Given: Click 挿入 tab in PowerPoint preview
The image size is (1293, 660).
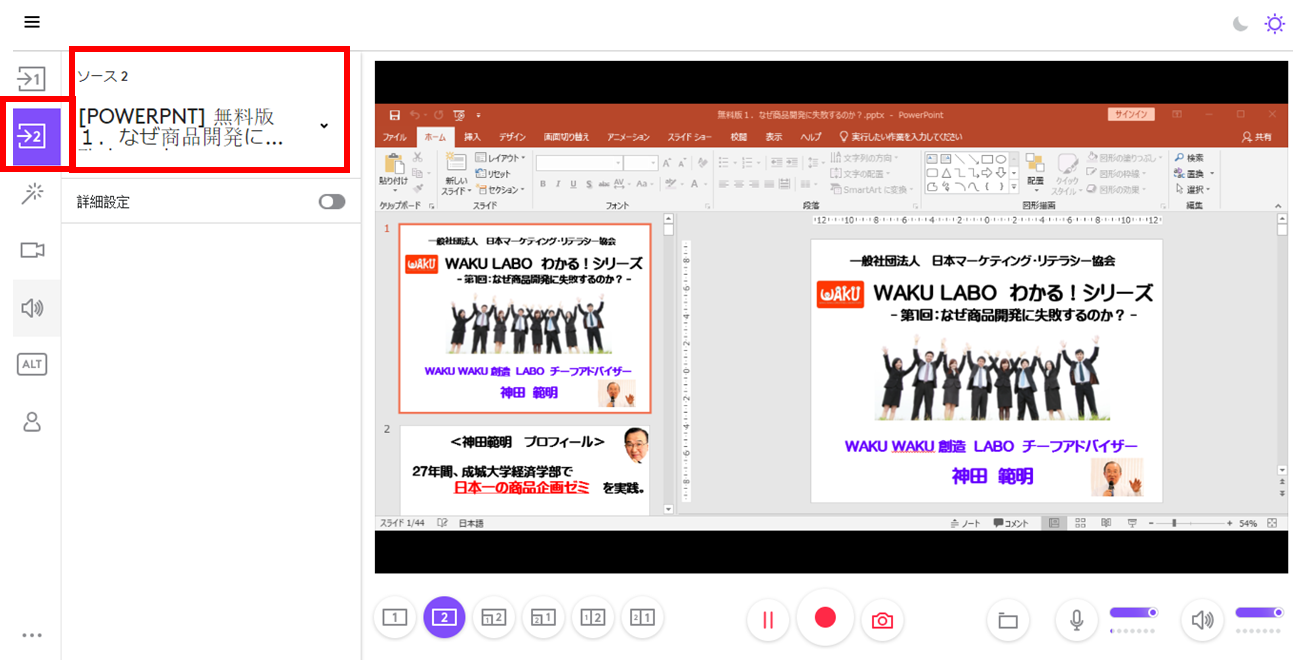Looking at the screenshot, I should coord(472,137).
